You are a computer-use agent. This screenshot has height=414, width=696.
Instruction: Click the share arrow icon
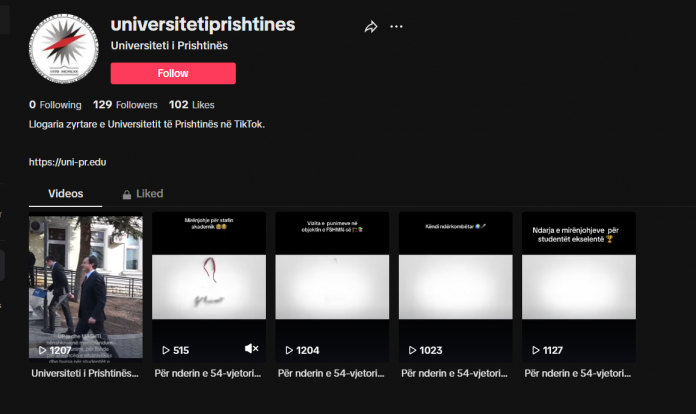(371, 27)
